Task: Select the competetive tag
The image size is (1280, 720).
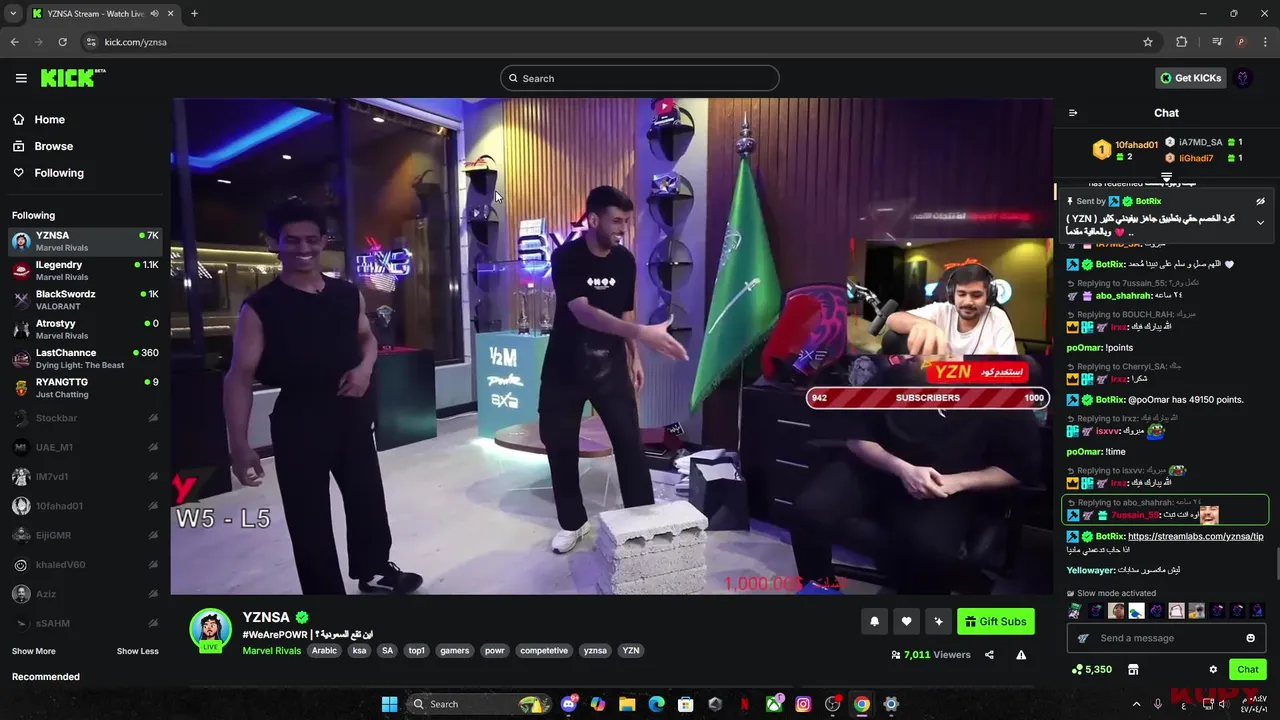Action: click(x=544, y=651)
